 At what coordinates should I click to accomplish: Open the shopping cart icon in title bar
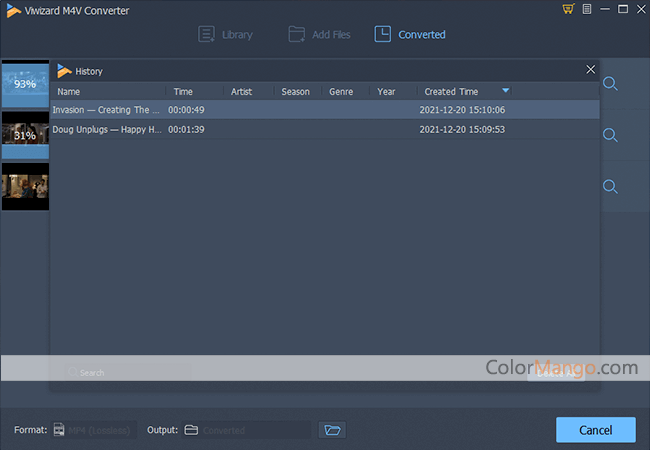click(568, 9)
